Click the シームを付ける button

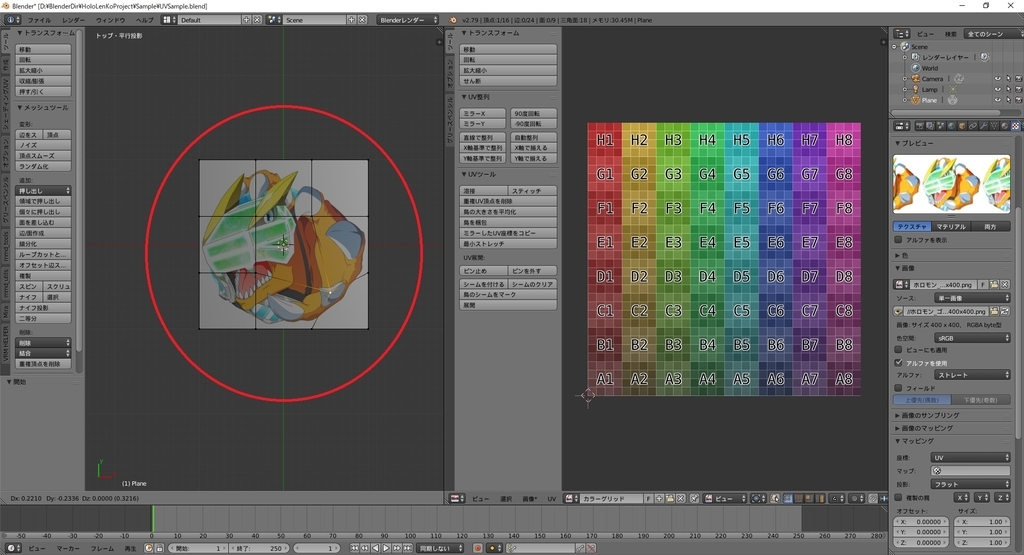pyautogui.click(x=483, y=284)
